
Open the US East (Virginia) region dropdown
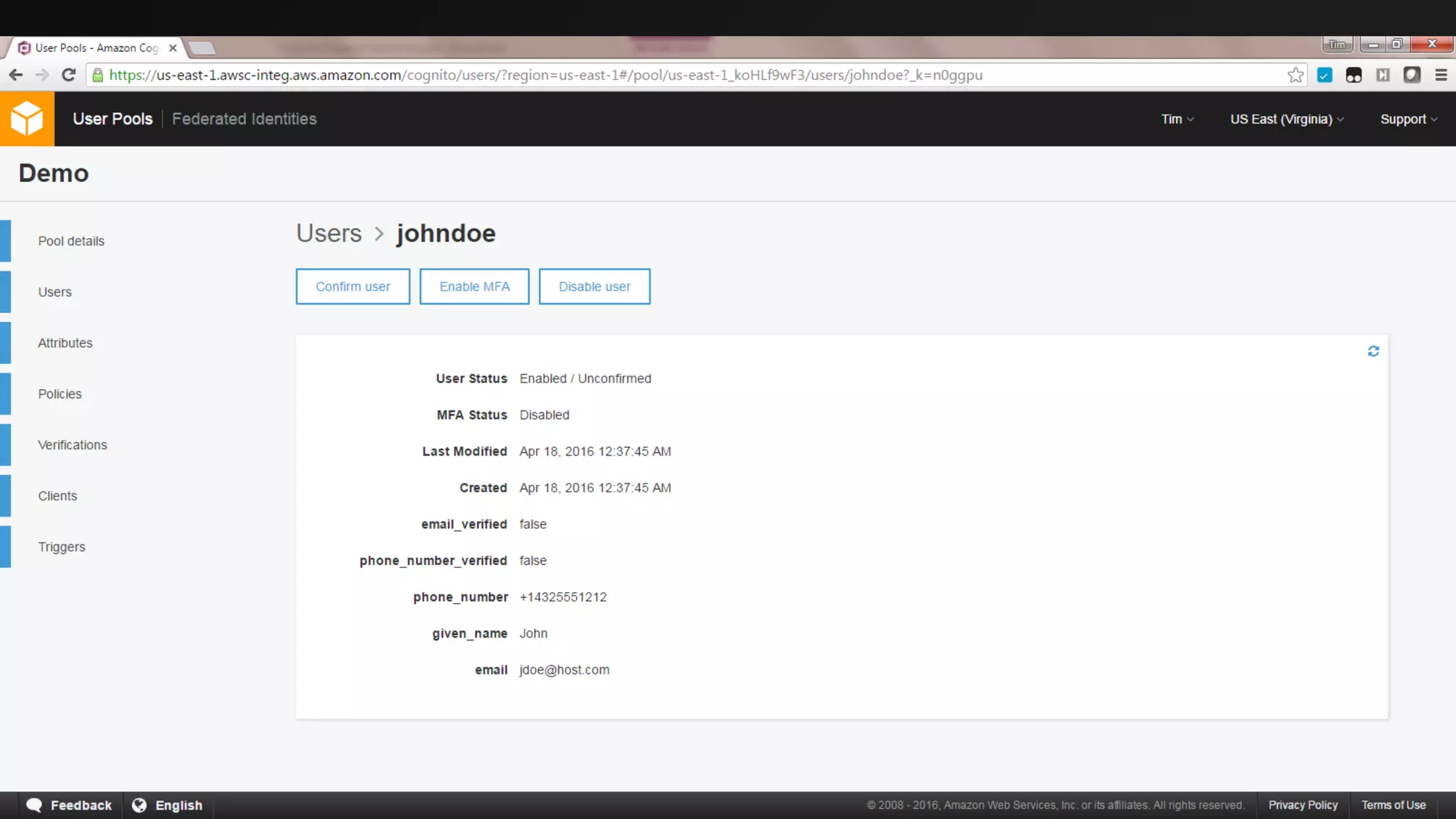click(1287, 119)
